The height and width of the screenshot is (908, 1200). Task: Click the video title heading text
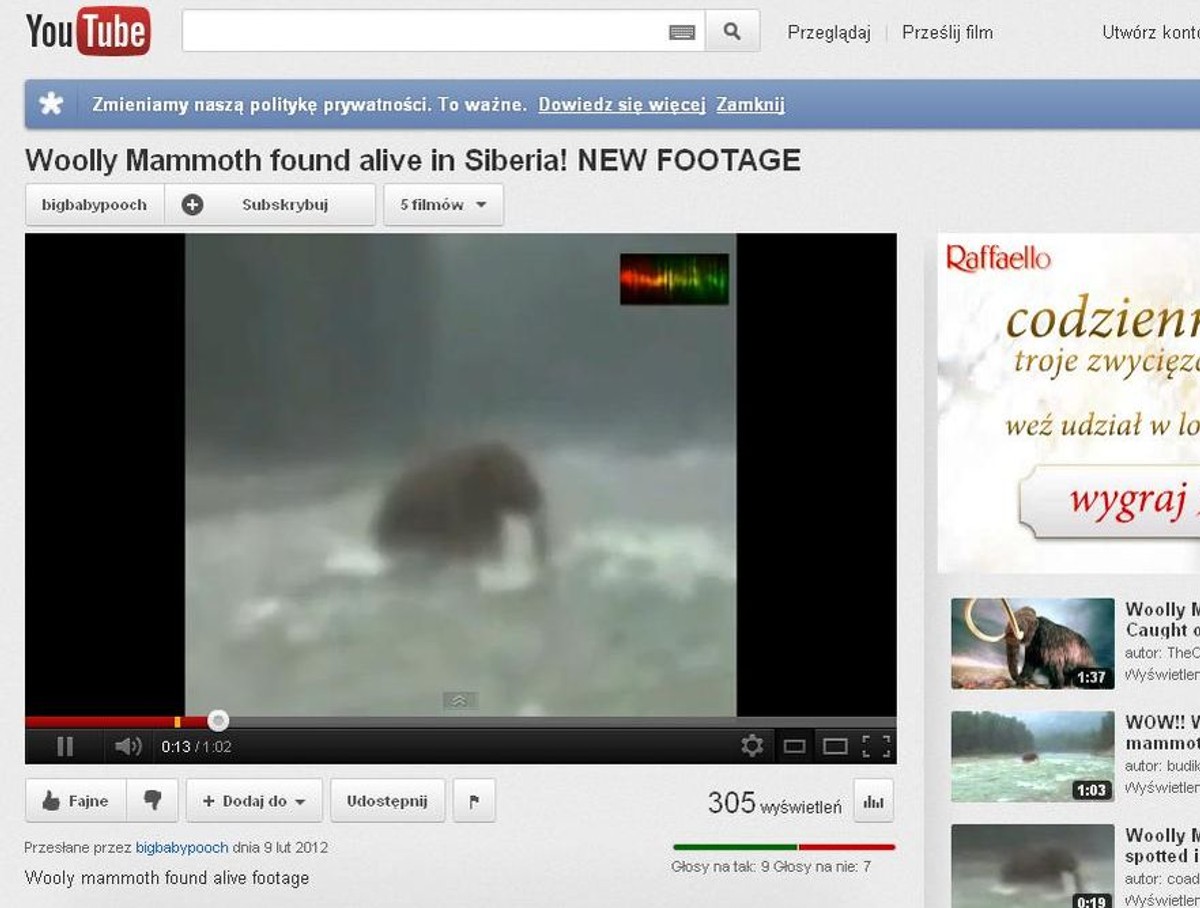[413, 160]
